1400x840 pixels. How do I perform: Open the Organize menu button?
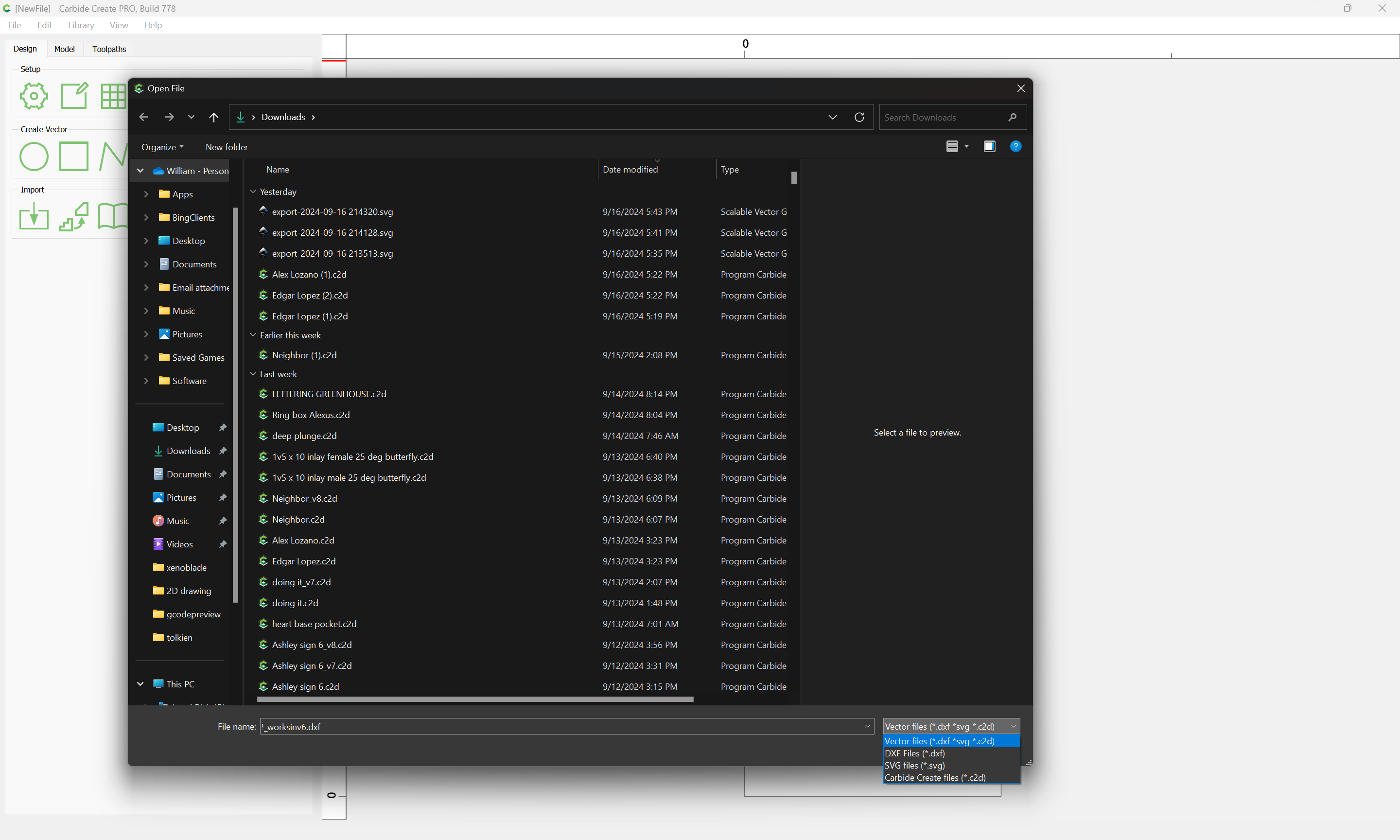pos(162,147)
